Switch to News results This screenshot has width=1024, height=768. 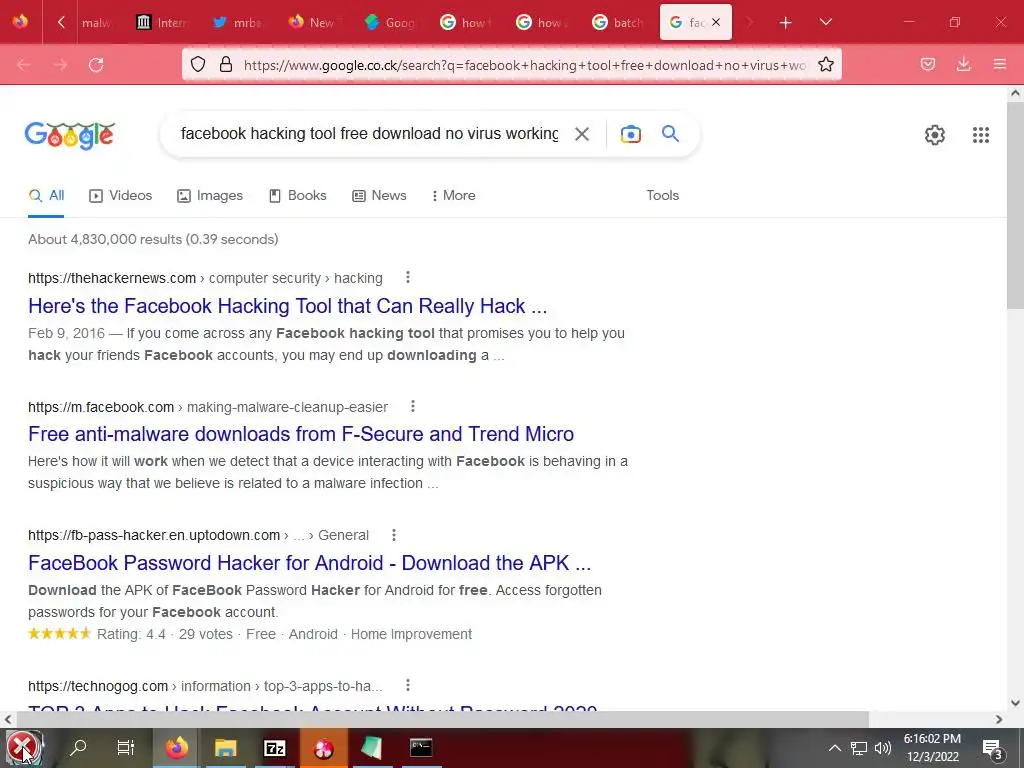pyautogui.click(x=379, y=195)
